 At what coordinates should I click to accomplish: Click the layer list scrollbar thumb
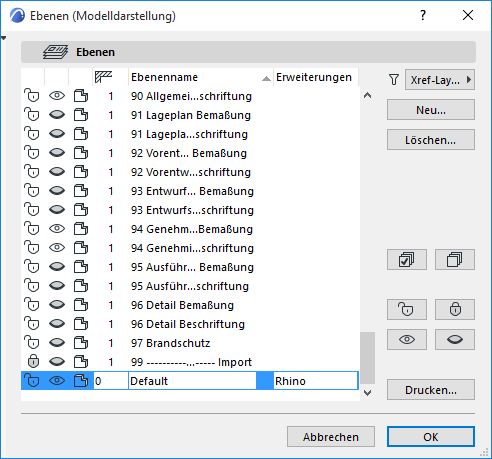tap(368, 358)
